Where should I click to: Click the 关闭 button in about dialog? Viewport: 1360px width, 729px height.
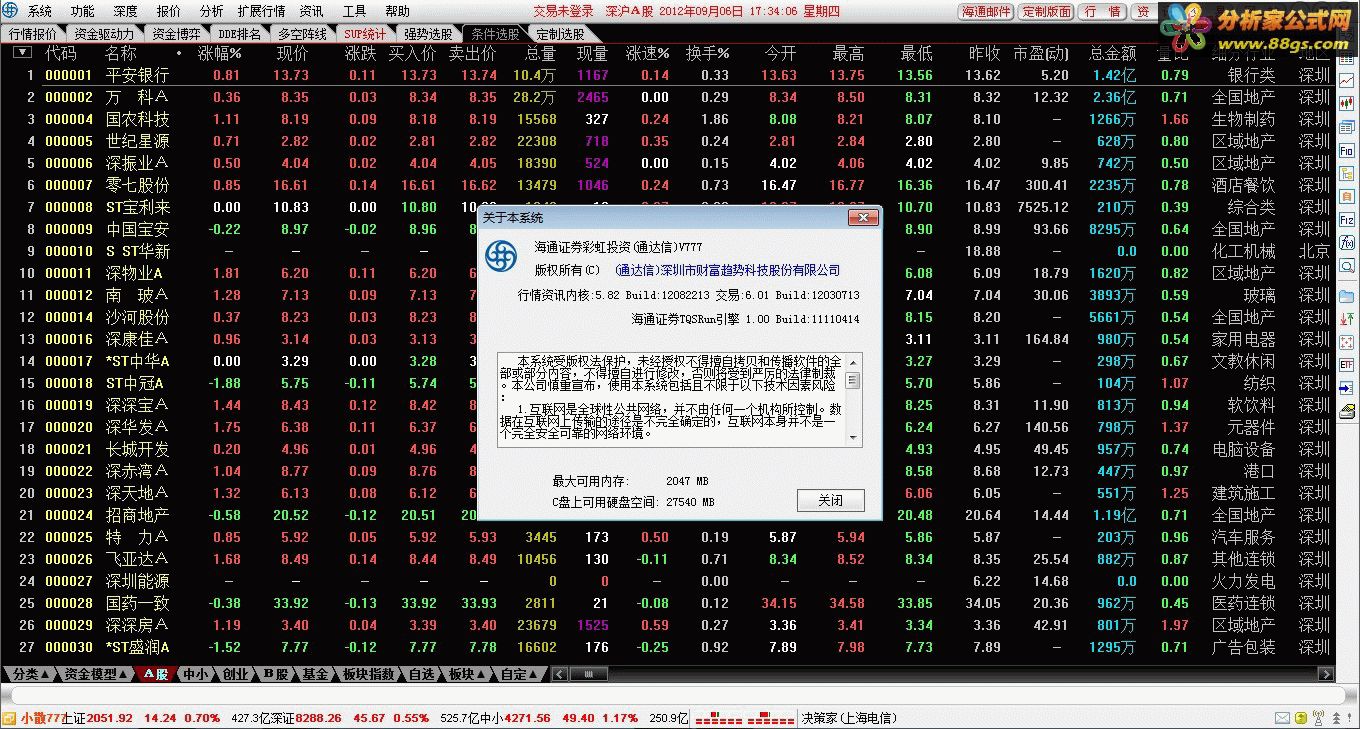830,500
